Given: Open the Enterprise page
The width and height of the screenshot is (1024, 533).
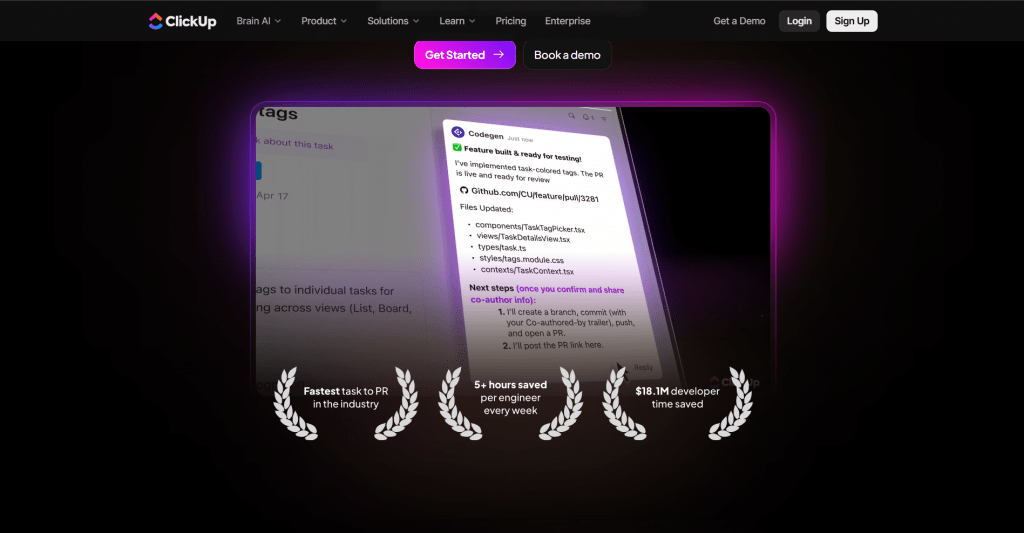Looking at the screenshot, I should tap(568, 21).
